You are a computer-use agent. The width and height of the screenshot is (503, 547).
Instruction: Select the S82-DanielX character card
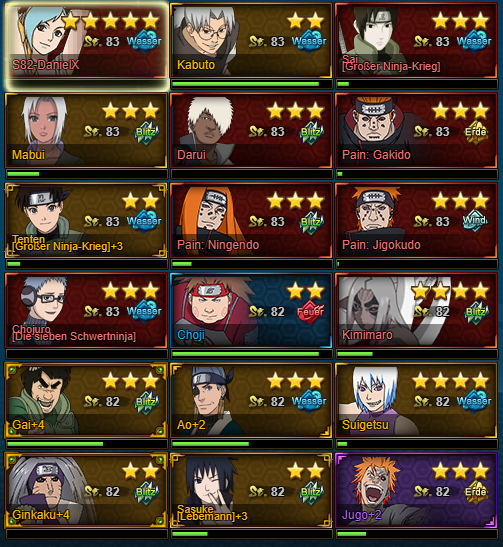[x=87, y=41]
